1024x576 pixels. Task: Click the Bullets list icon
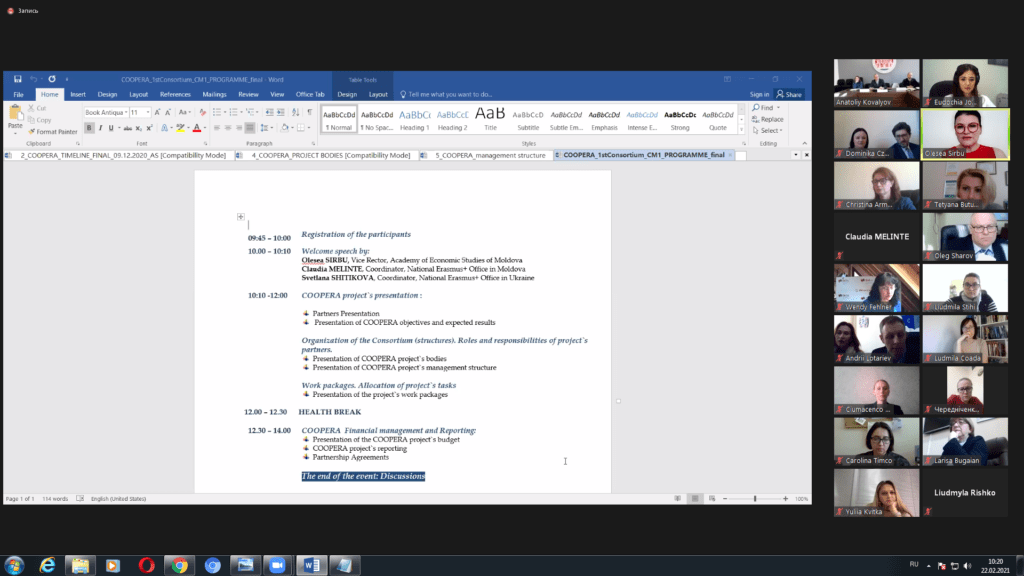(217, 113)
